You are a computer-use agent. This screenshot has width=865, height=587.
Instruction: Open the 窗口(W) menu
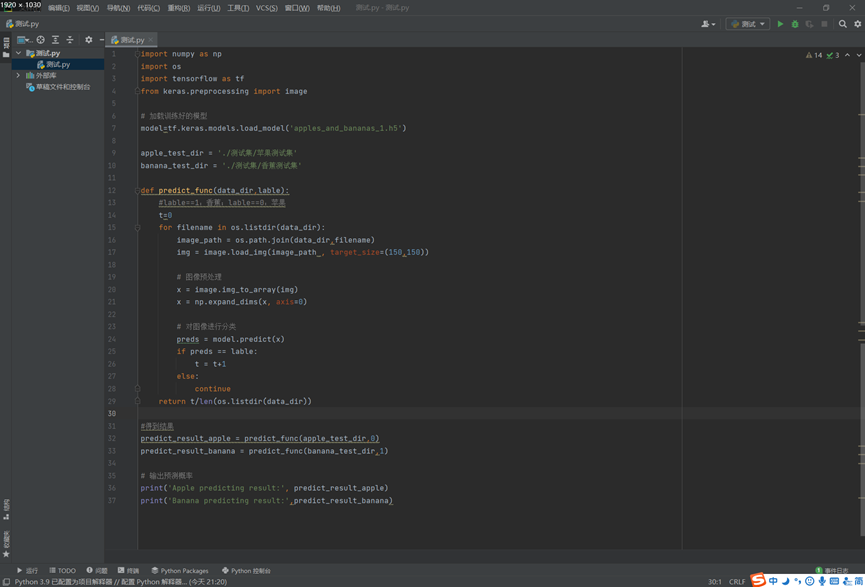(297, 8)
